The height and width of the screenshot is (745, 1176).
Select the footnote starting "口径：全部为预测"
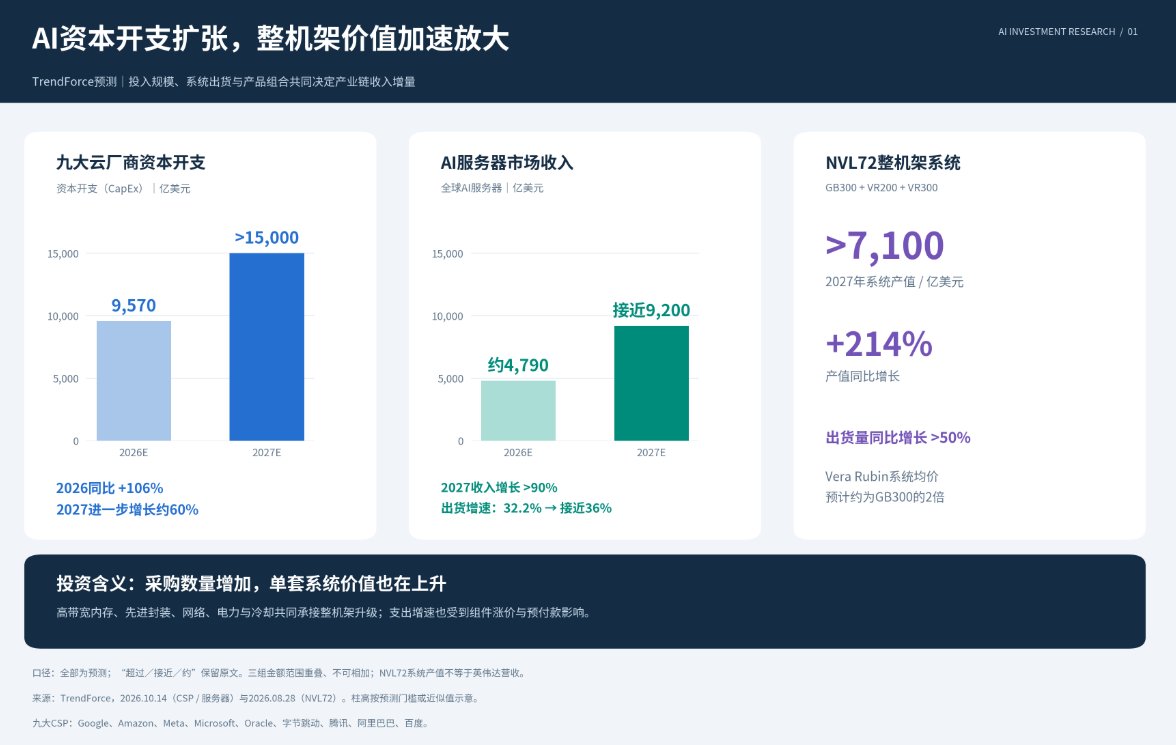(x=278, y=673)
